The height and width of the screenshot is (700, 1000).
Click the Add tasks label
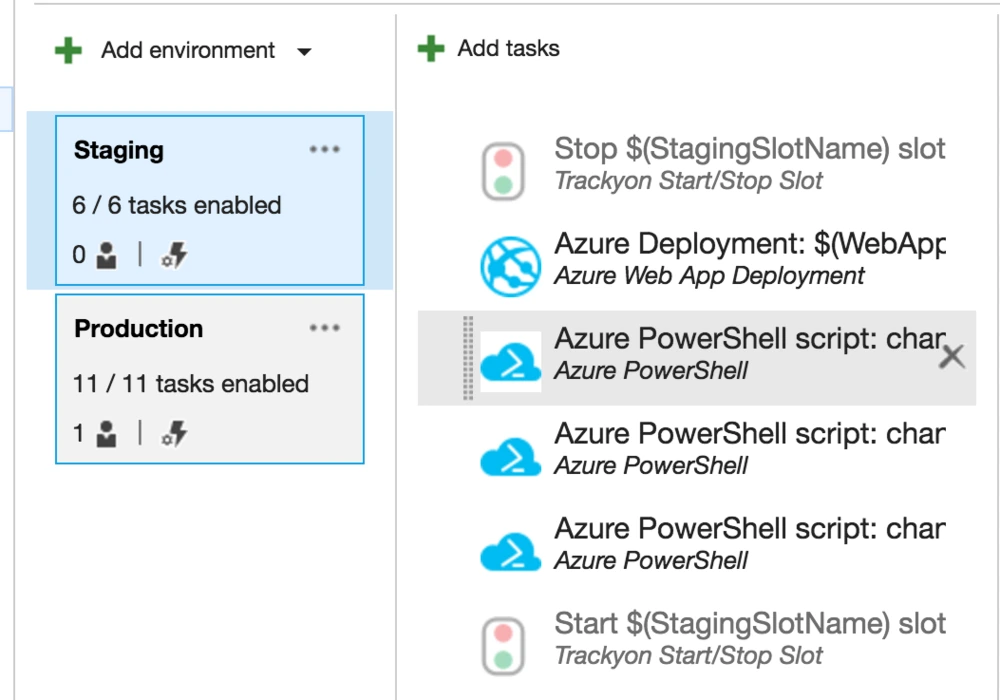click(507, 46)
